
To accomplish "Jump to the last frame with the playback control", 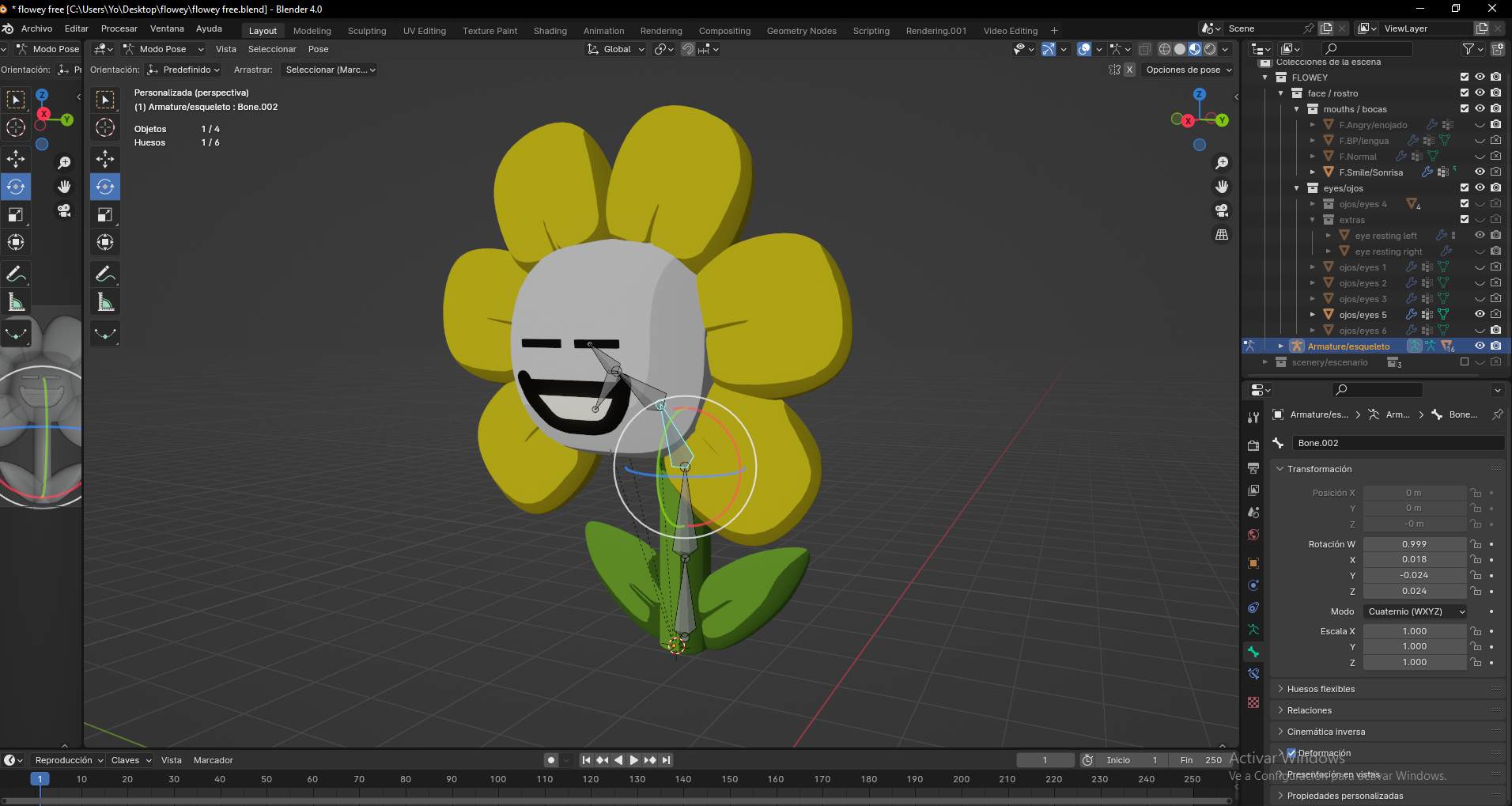I will [x=664, y=760].
